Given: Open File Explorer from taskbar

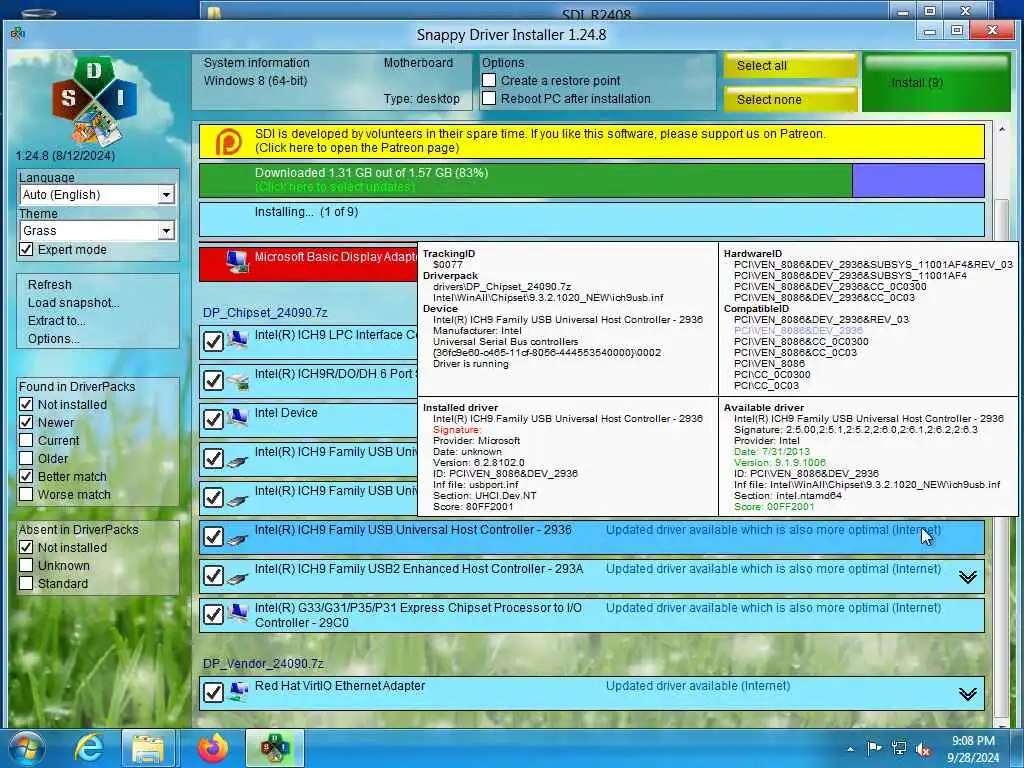Looking at the screenshot, I should click(x=148, y=748).
